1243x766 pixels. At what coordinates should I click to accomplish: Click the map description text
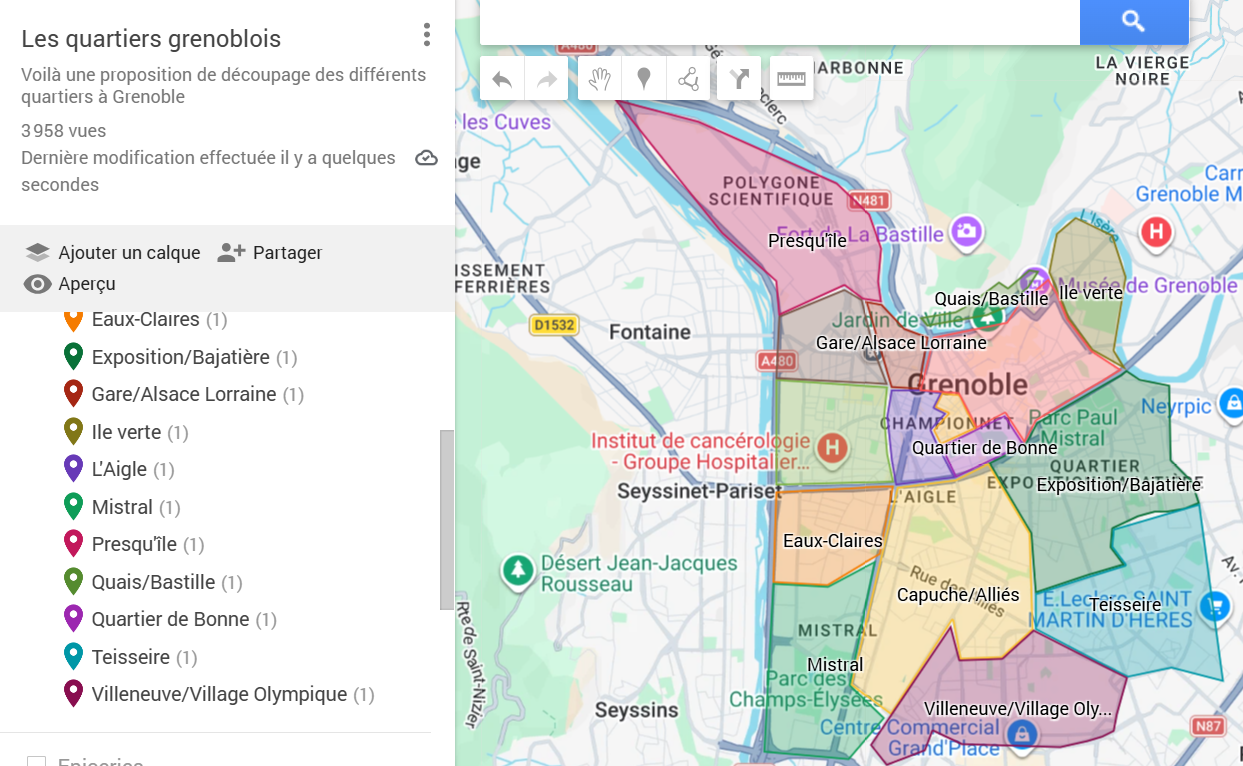click(x=224, y=86)
